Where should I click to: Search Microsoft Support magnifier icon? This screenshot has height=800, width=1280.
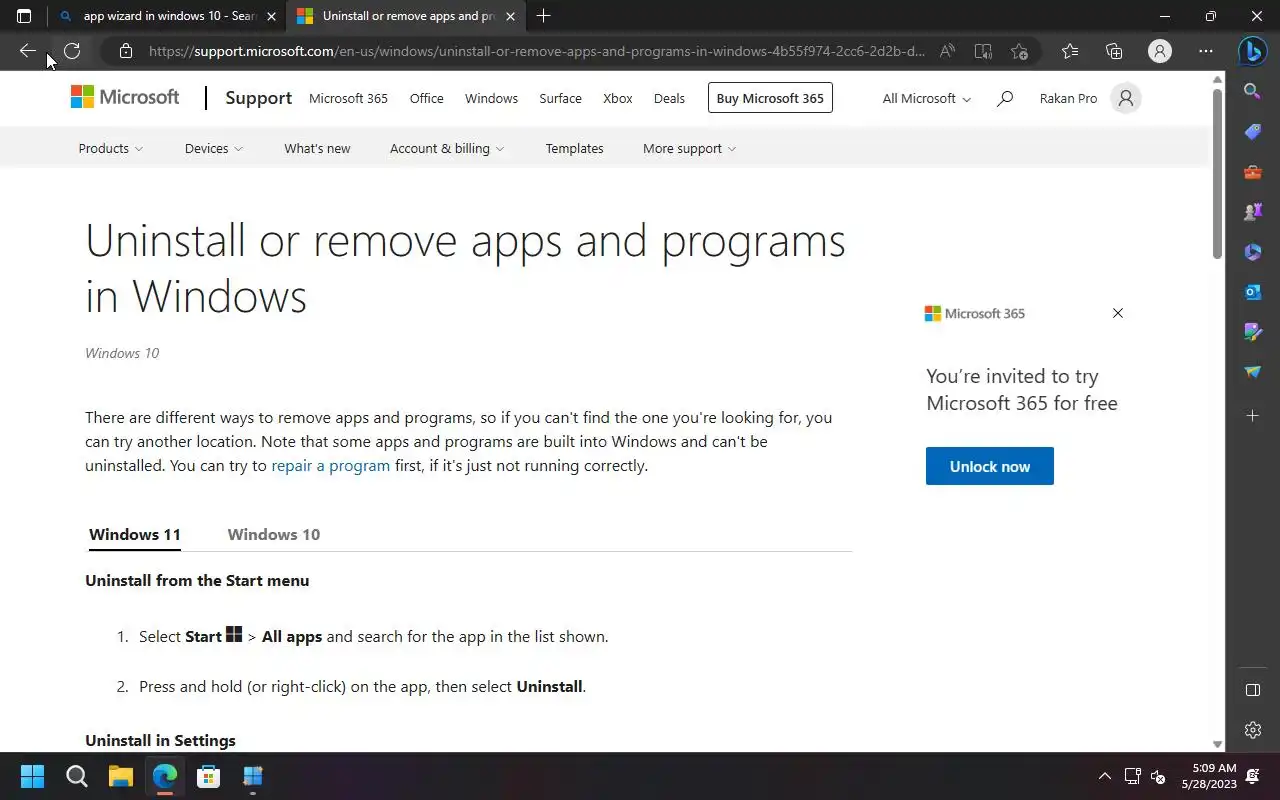pyautogui.click(x=1005, y=98)
